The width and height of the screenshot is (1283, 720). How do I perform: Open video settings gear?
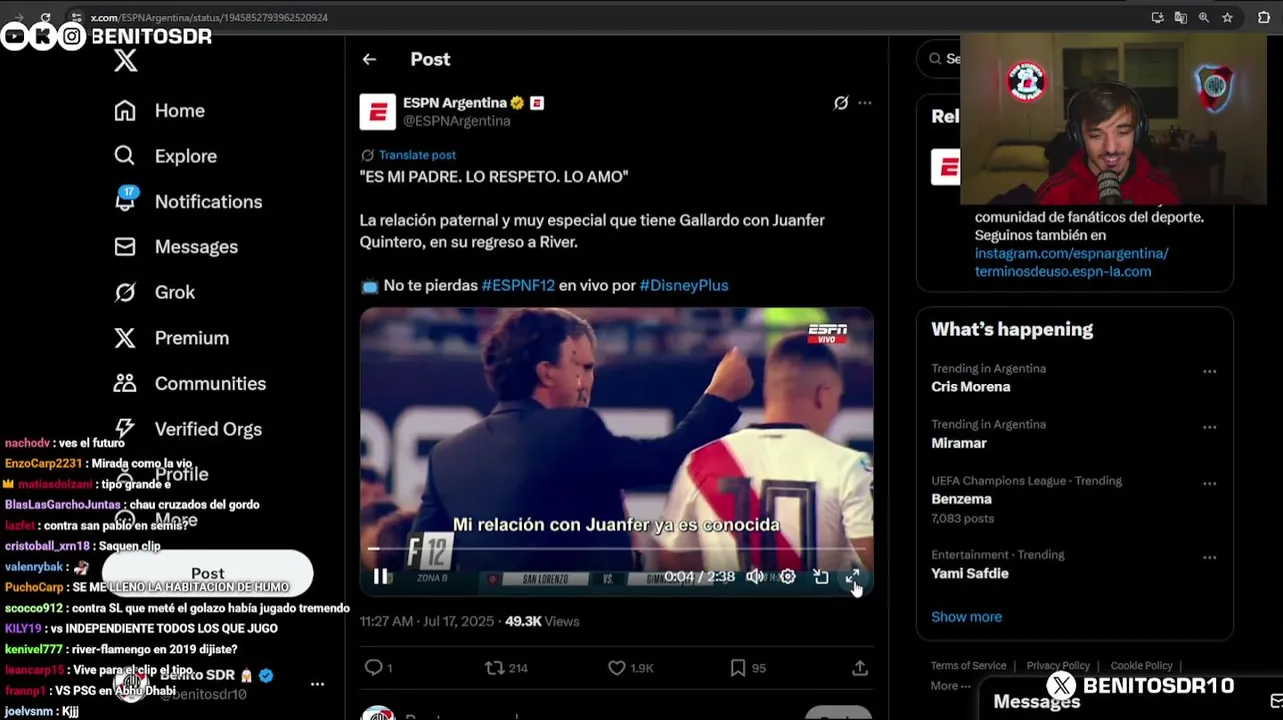788,576
